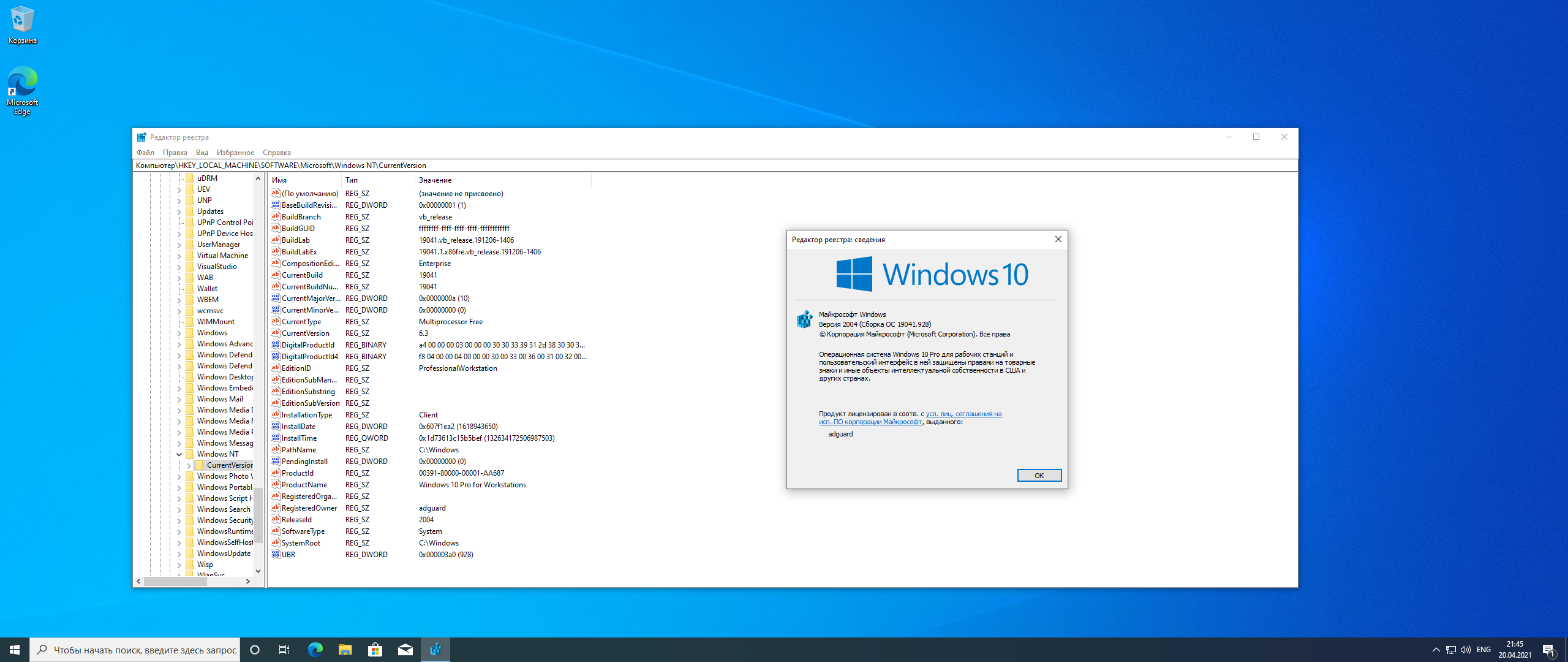Click Registry Editor title bar icon

pyautogui.click(x=141, y=137)
